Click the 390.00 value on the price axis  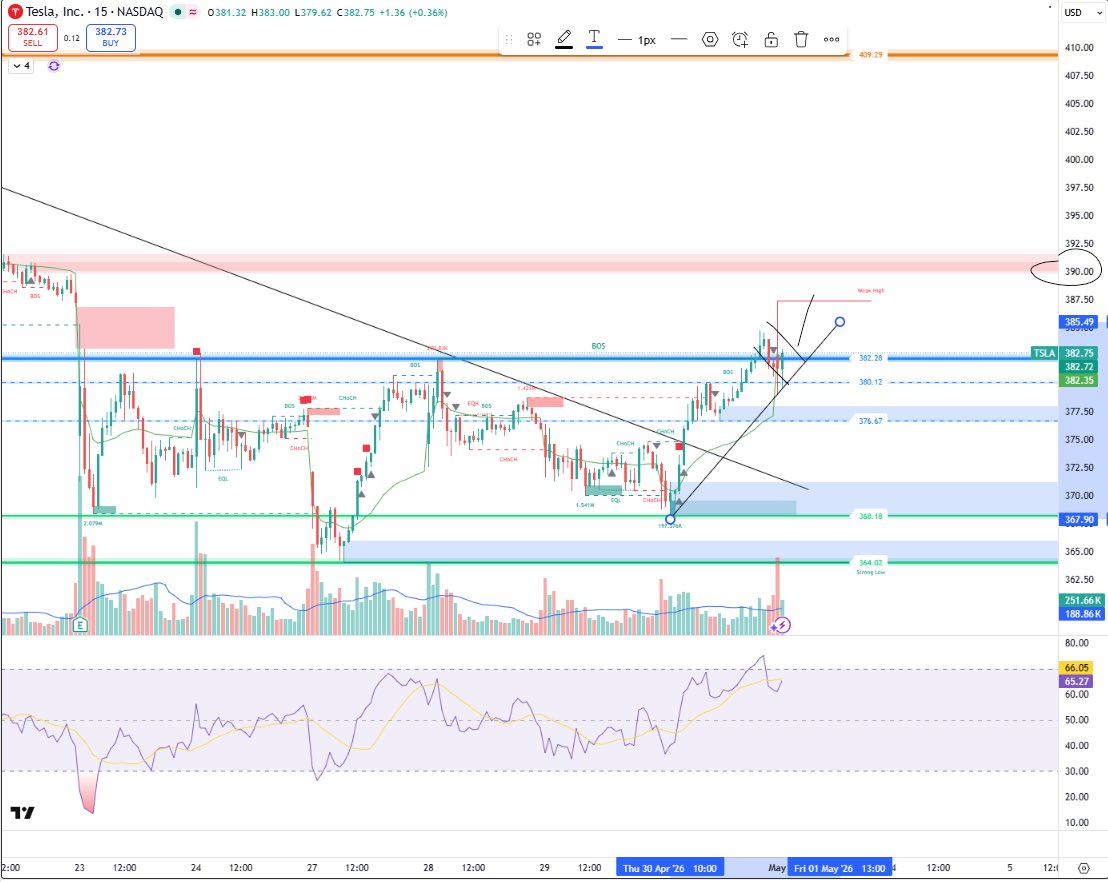click(x=1079, y=271)
